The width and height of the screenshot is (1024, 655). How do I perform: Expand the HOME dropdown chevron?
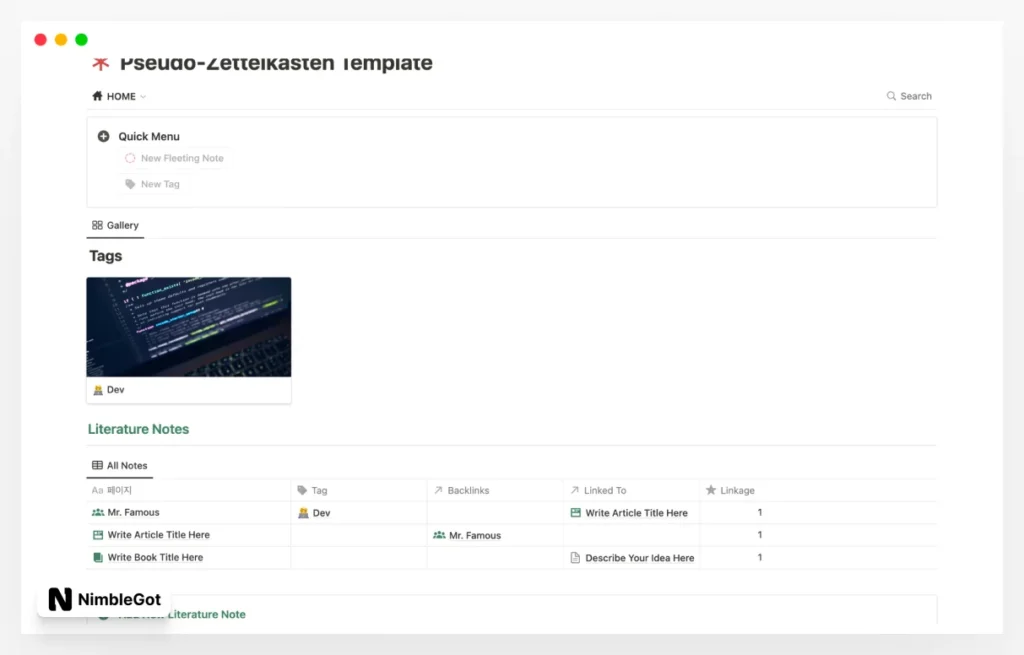(x=143, y=97)
